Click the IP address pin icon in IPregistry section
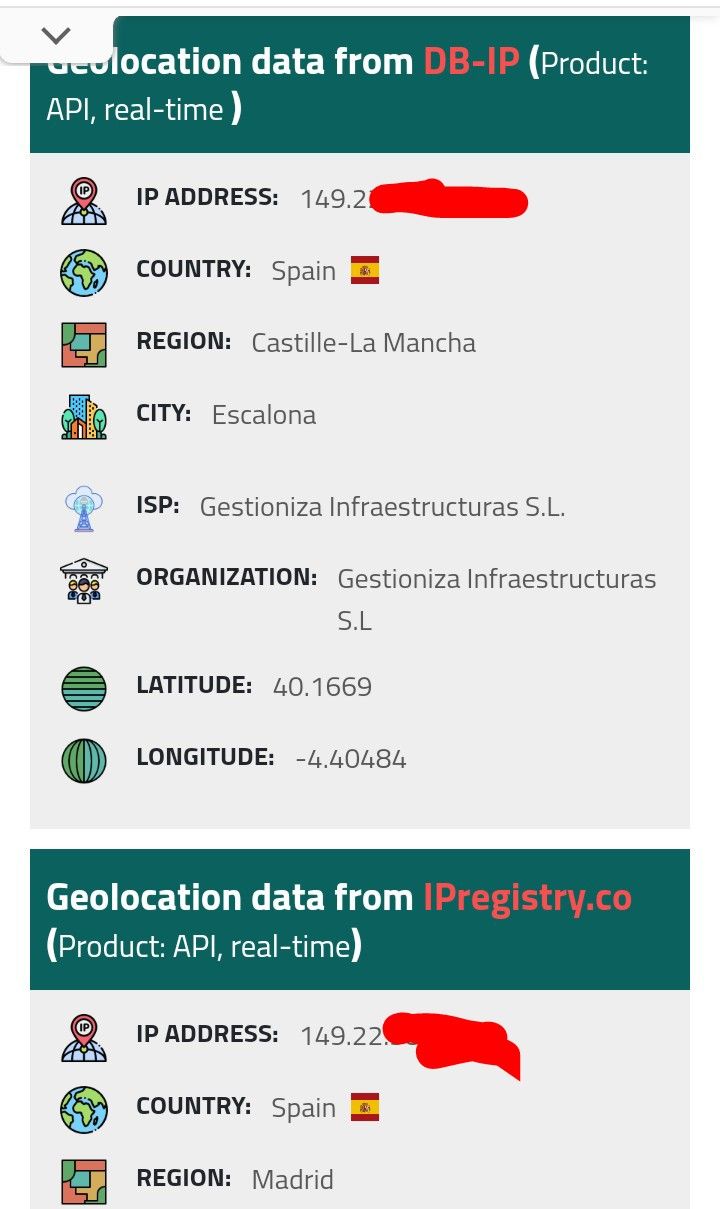 tap(84, 1037)
